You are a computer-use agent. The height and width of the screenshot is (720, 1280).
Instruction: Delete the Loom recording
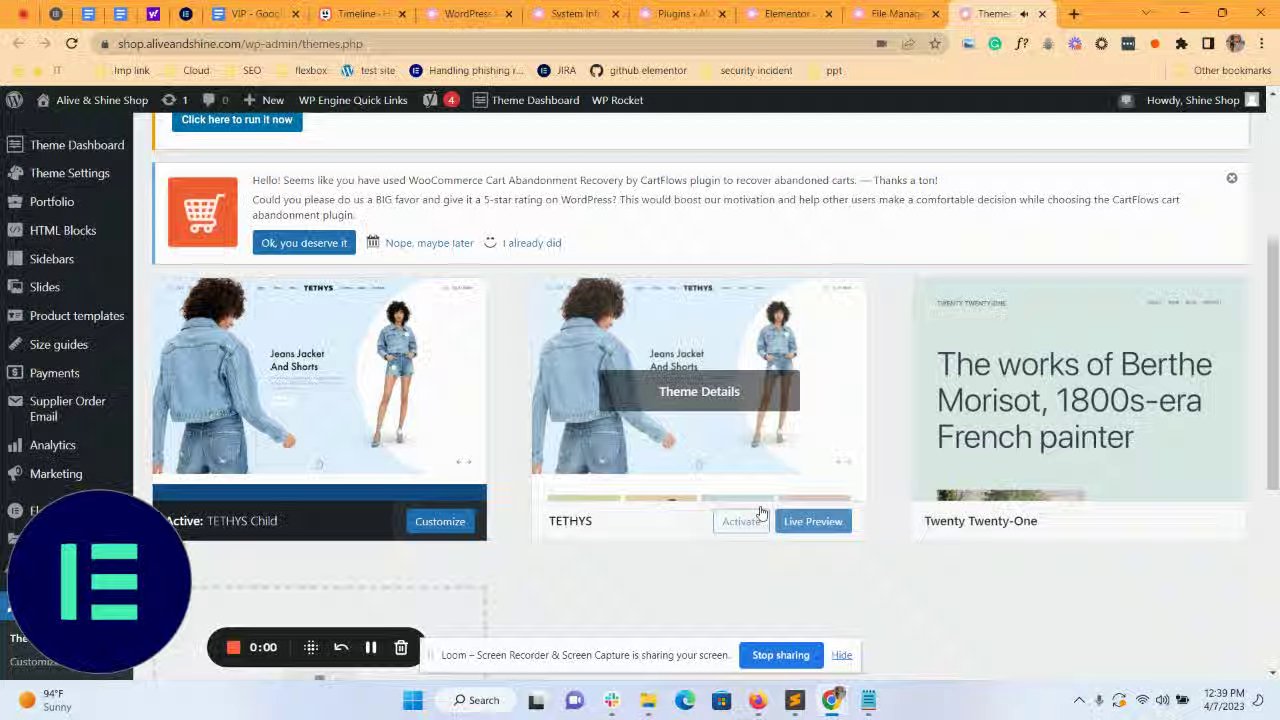(x=401, y=648)
